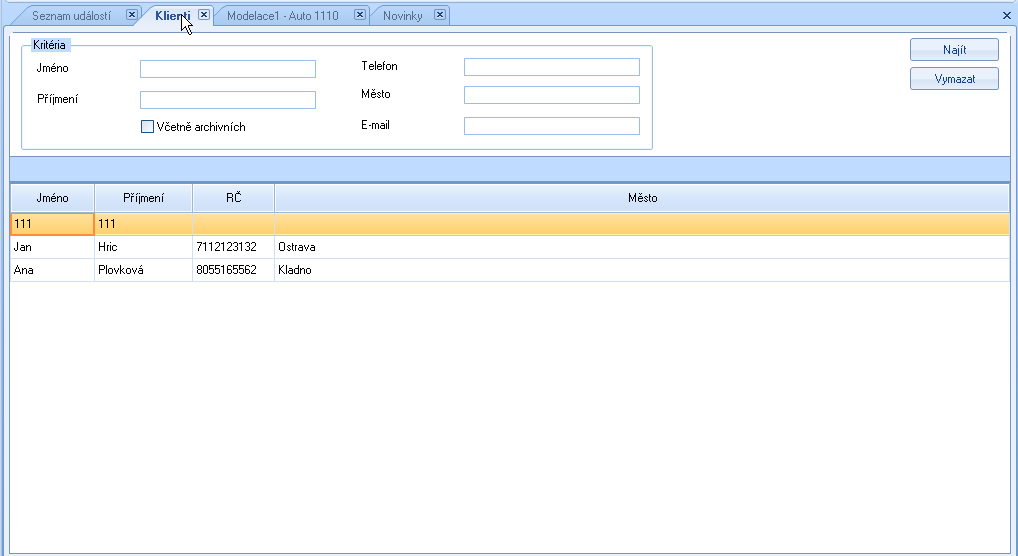Sort by the Město column header
1018x556 pixels.
click(x=642, y=198)
